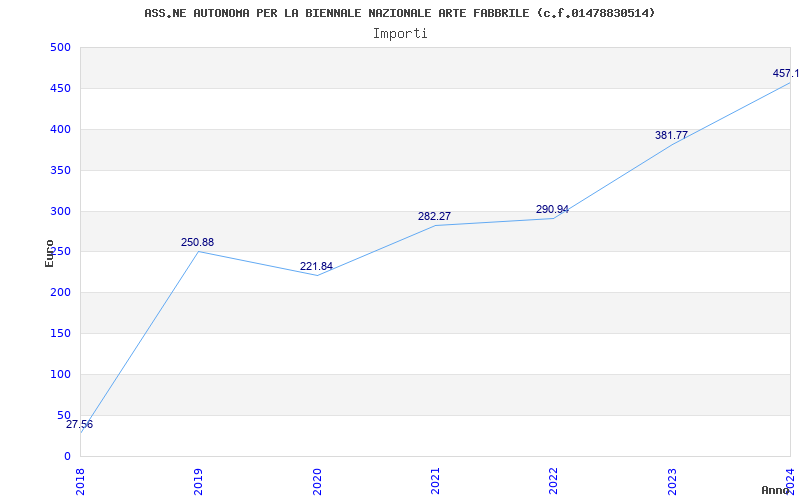Click the data label 250.88
Image resolution: width=800 pixels, height=500 pixels.
[x=197, y=242]
